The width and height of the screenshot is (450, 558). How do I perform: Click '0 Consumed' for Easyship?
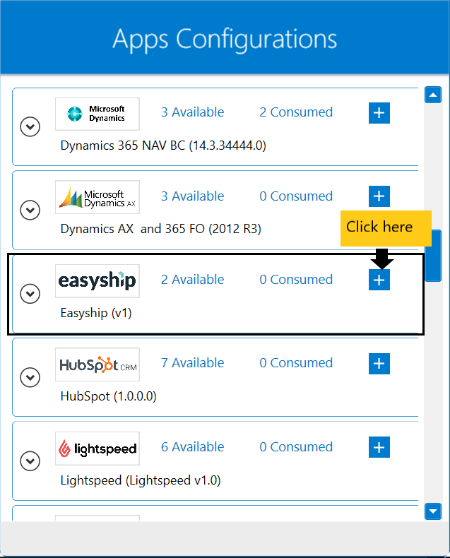click(x=296, y=280)
